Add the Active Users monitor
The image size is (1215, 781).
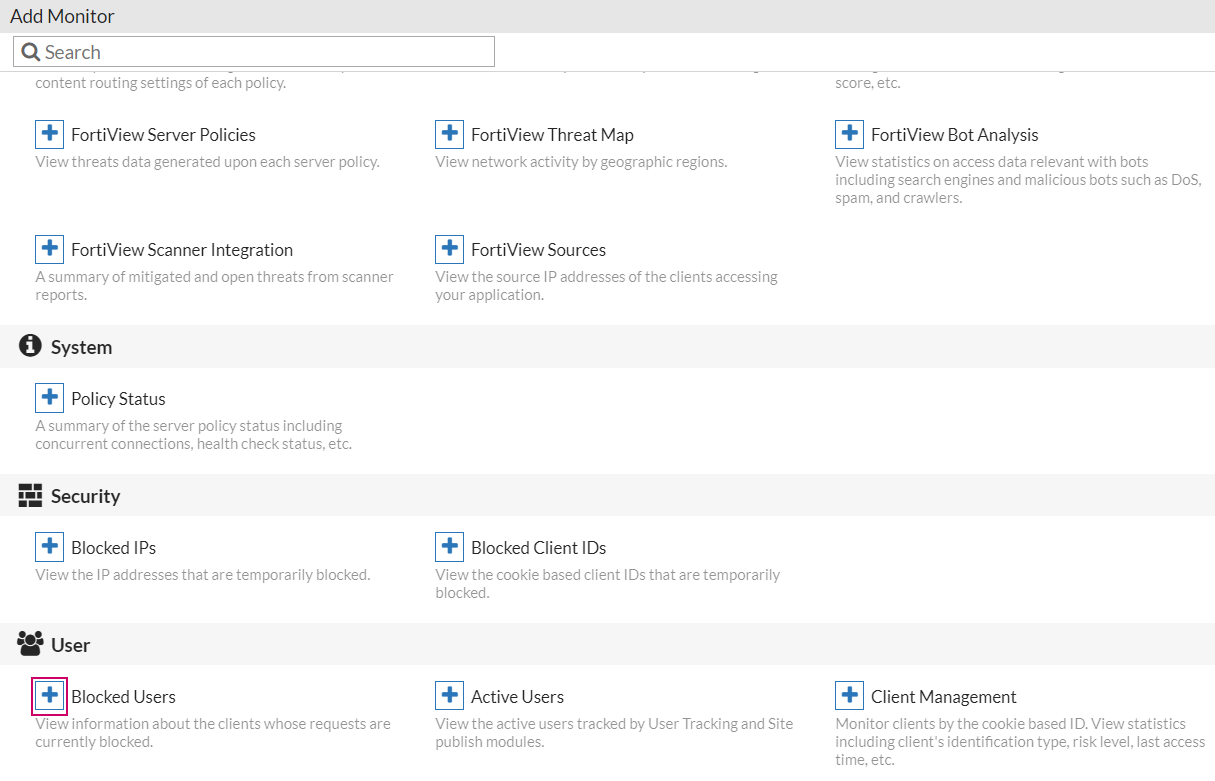[x=449, y=696]
